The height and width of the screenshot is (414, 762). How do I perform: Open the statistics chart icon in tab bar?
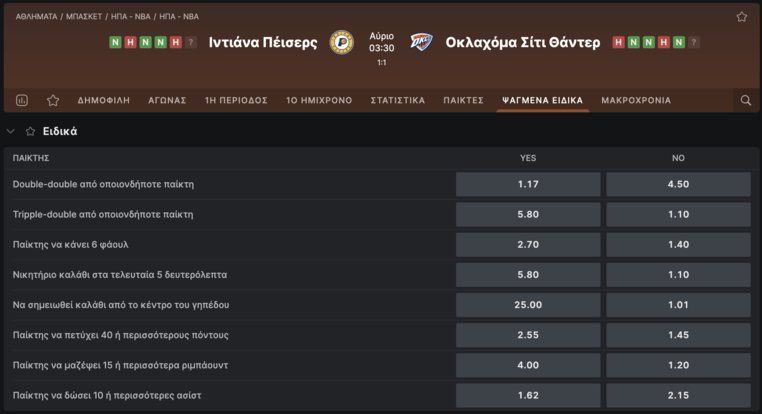click(x=22, y=100)
